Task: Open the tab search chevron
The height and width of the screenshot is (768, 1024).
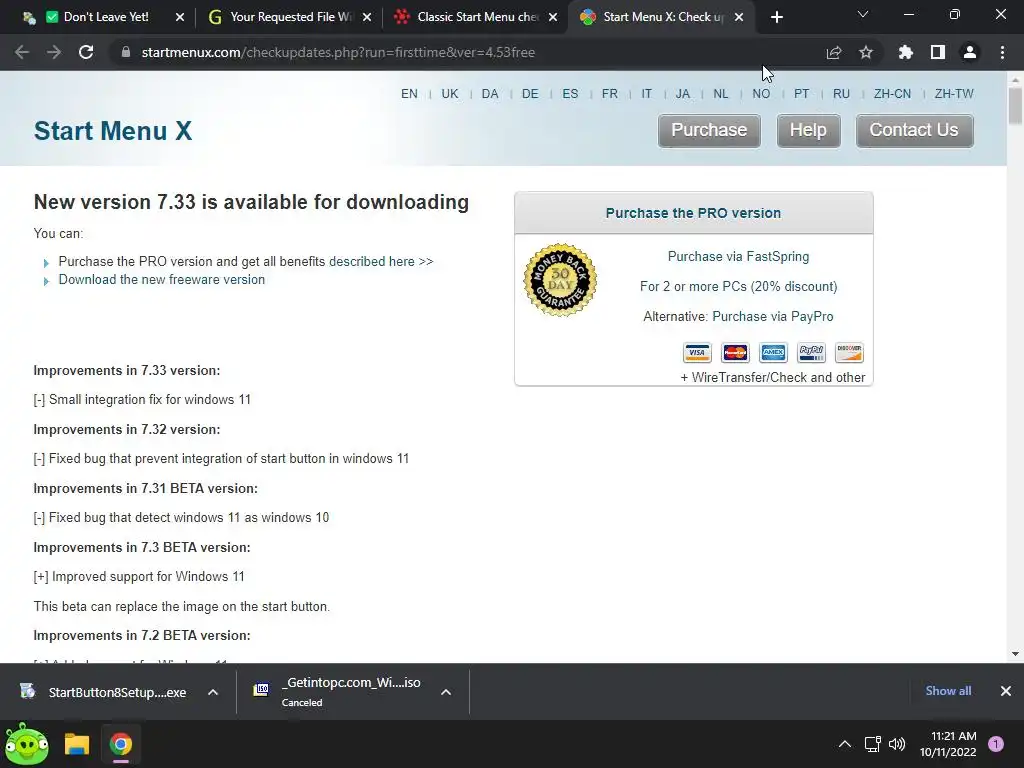Action: [863, 14]
